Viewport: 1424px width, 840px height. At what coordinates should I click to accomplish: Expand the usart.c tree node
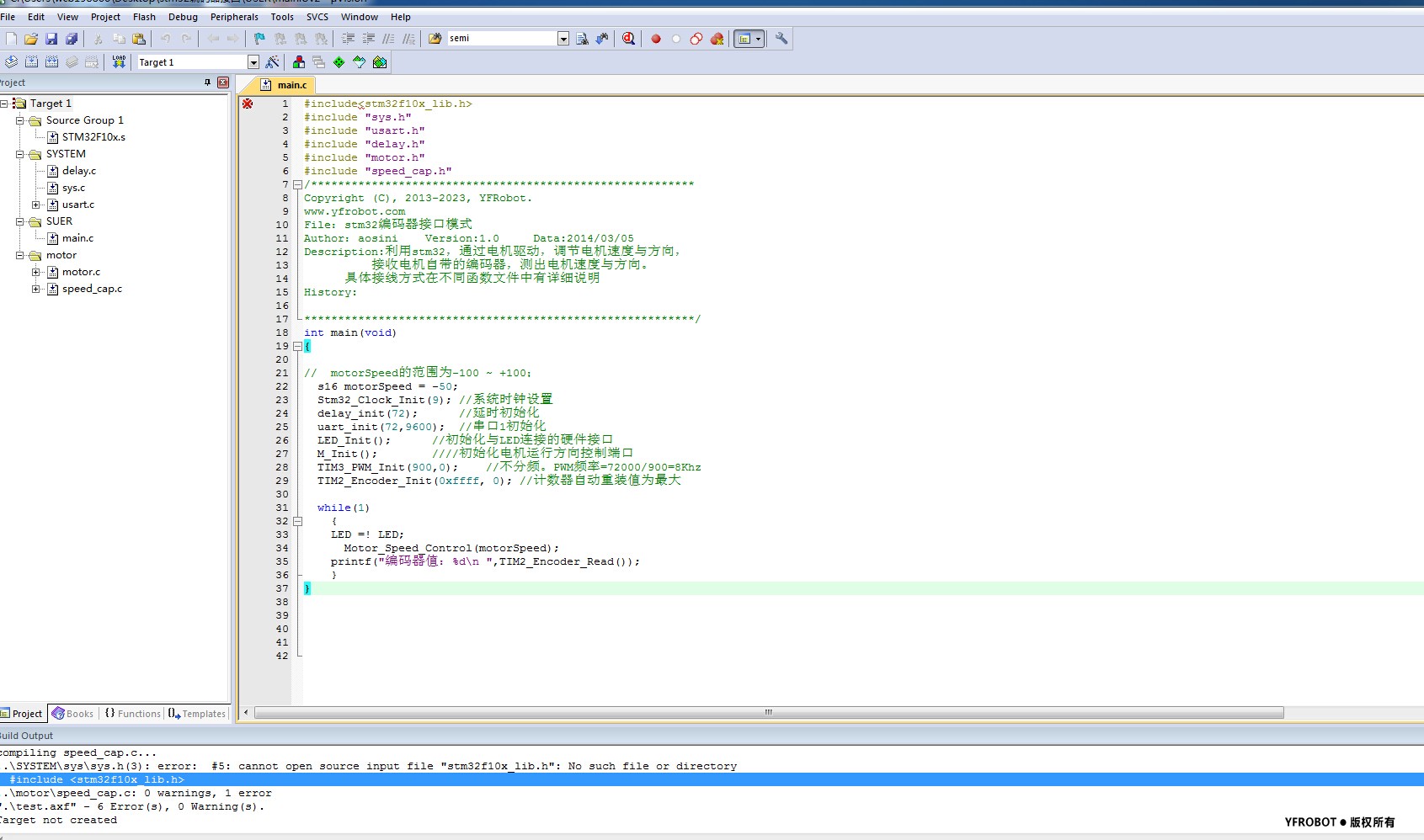coord(36,205)
